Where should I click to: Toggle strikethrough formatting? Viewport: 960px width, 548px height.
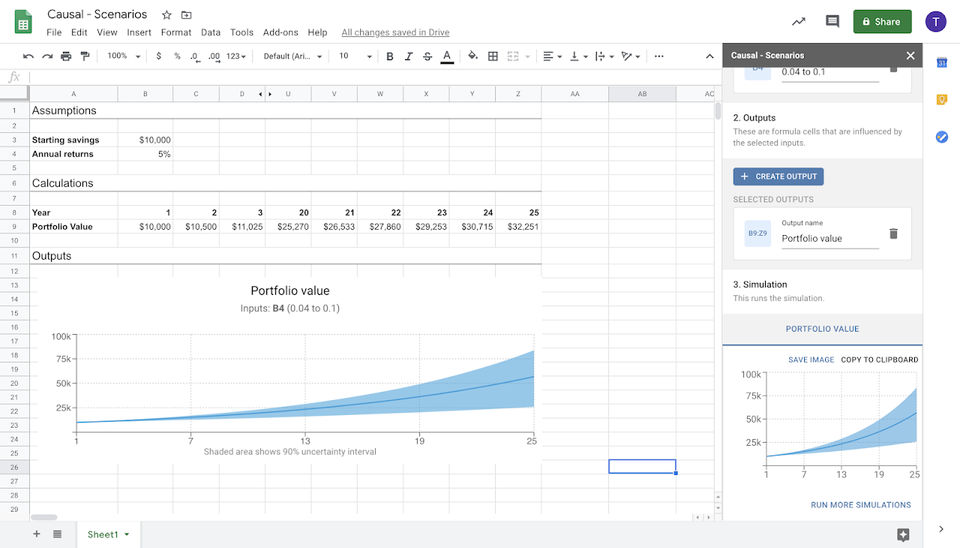[427, 56]
